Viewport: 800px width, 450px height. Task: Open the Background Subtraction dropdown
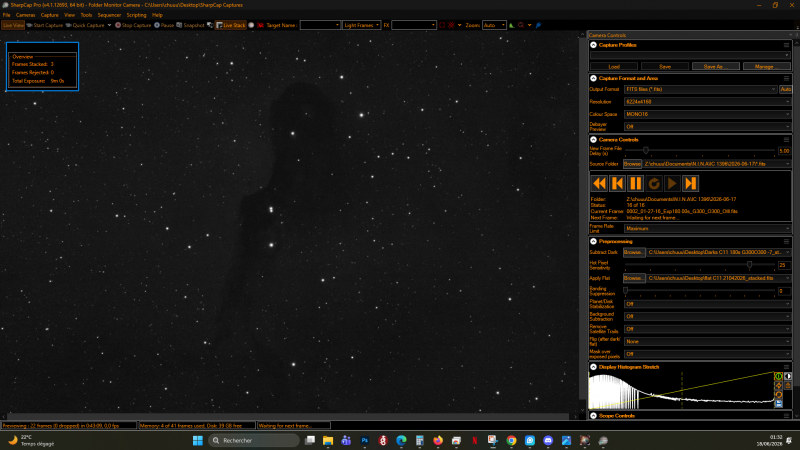[708, 316]
